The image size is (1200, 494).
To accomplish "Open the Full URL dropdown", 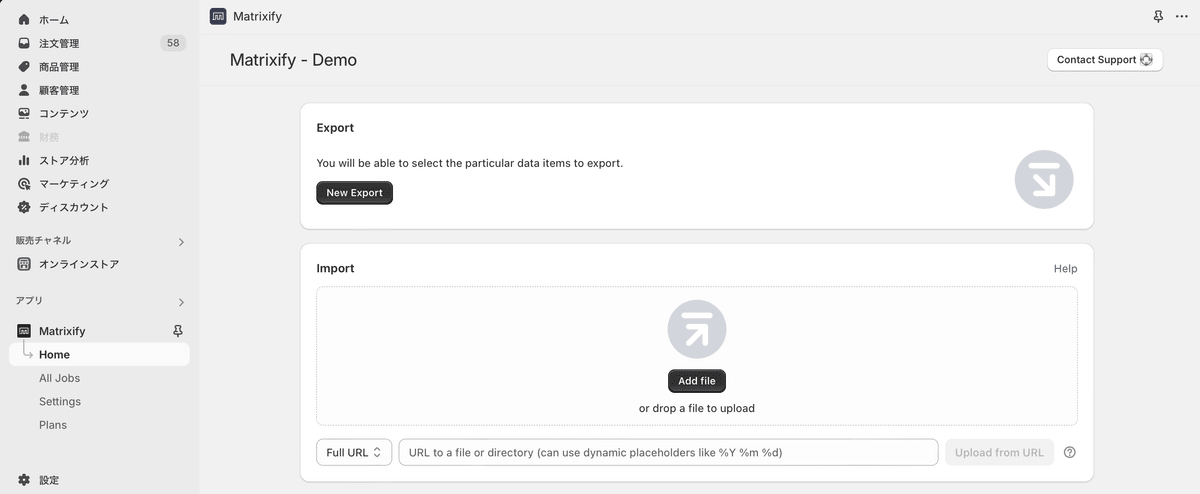I will coord(354,452).
